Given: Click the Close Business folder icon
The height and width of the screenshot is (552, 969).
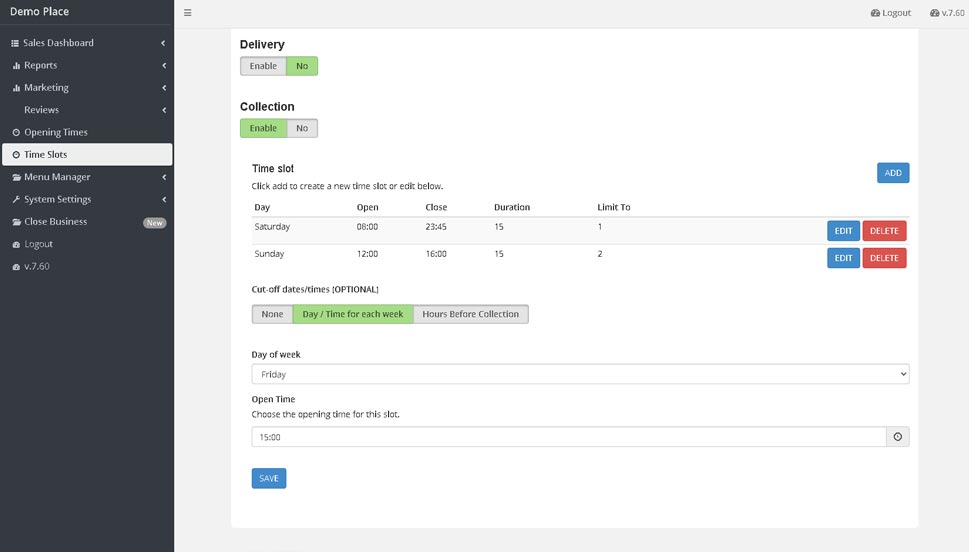Looking at the screenshot, I should [16, 222].
